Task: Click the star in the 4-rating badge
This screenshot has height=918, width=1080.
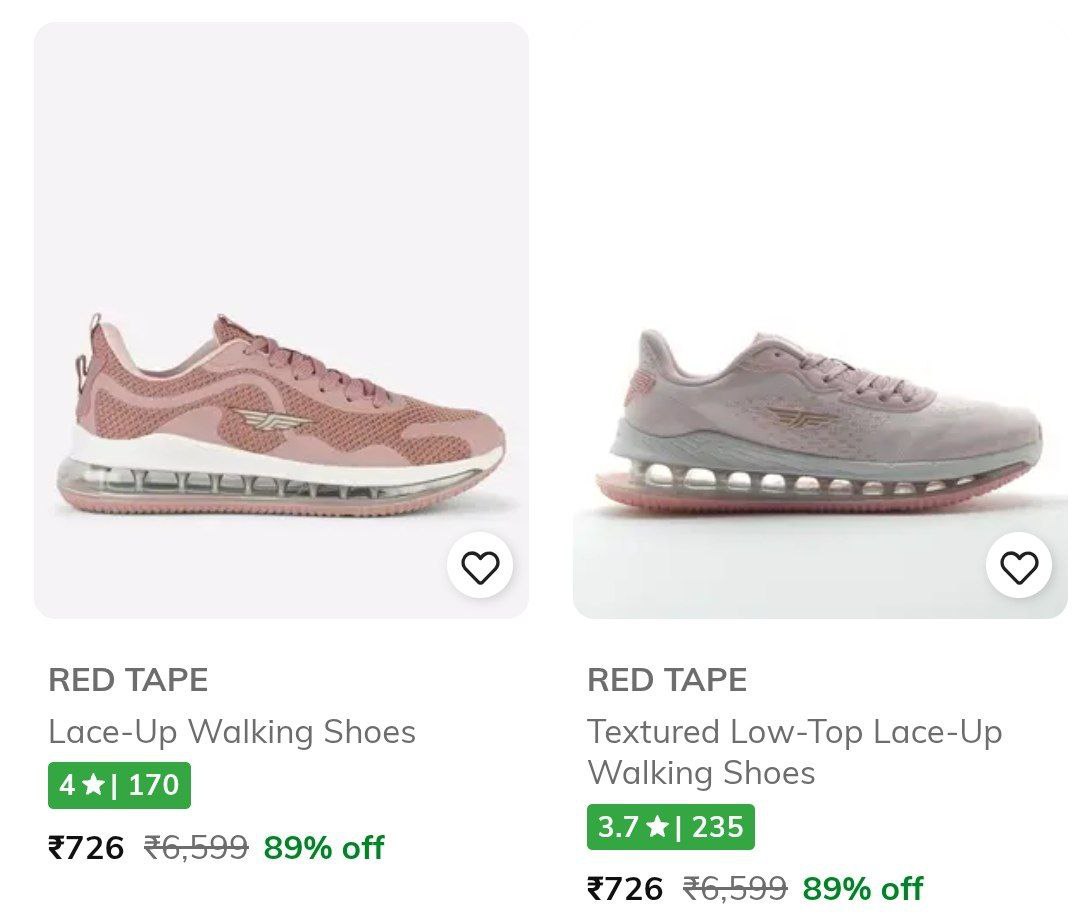Action: point(93,786)
